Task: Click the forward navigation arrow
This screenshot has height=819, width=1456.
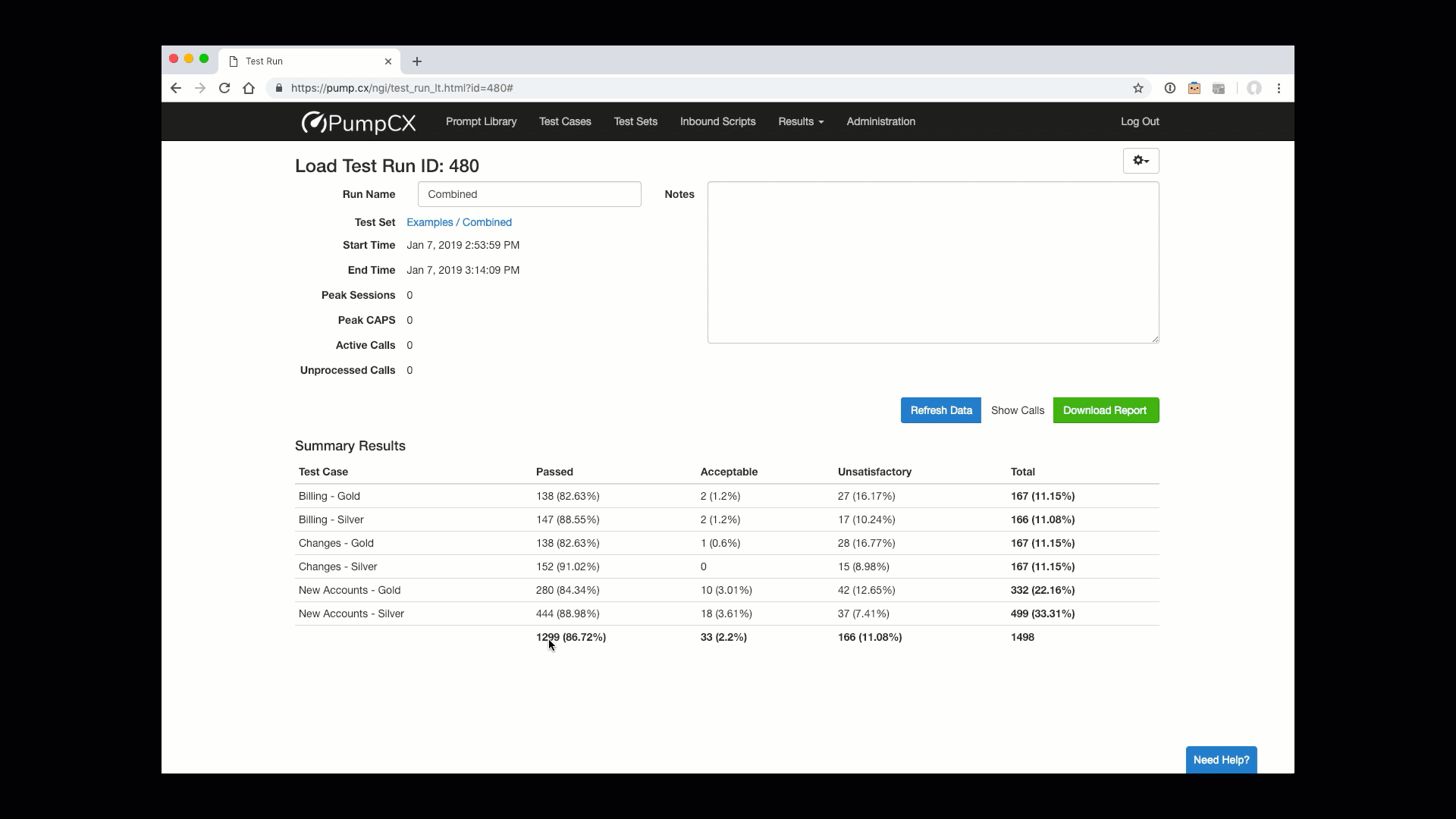Action: 199,88
